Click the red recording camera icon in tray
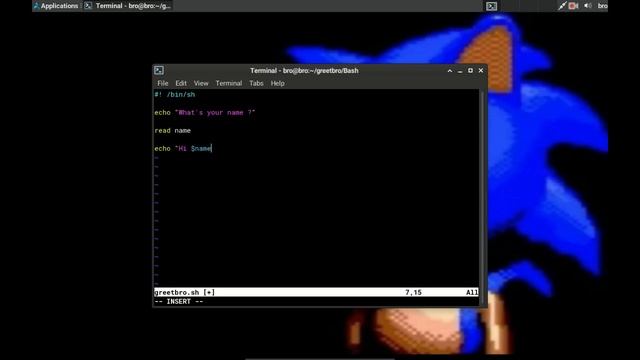The height and width of the screenshot is (360, 640). pos(573,6)
